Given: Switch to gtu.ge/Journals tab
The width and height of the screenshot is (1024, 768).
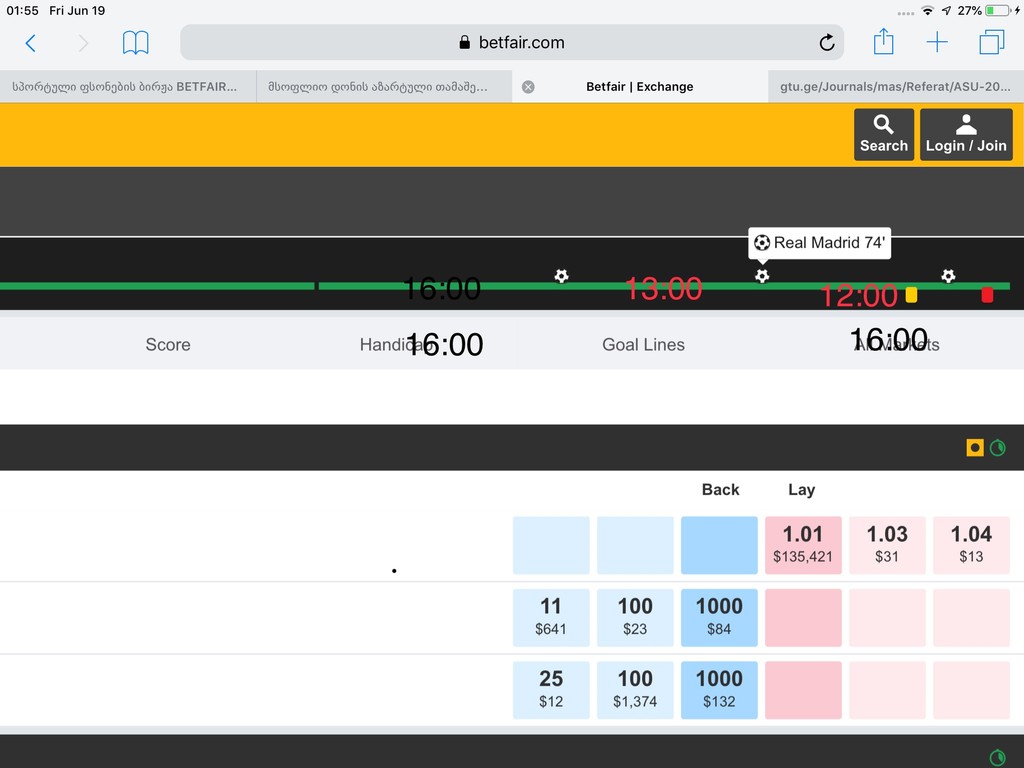Looking at the screenshot, I should [x=895, y=87].
